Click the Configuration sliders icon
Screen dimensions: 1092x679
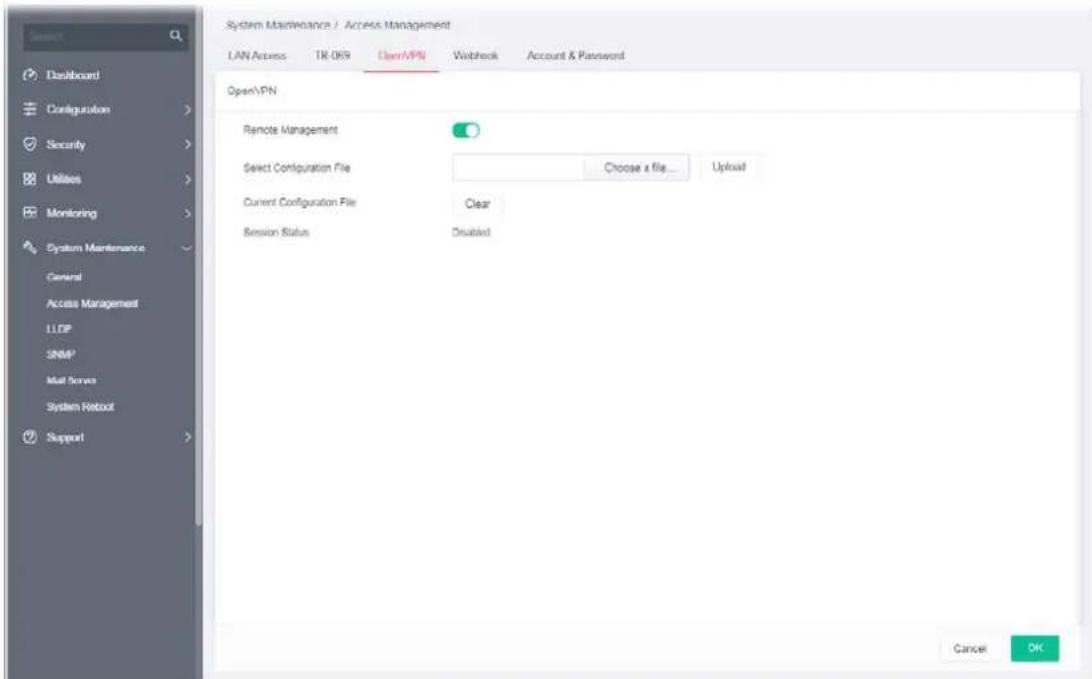click(x=30, y=109)
